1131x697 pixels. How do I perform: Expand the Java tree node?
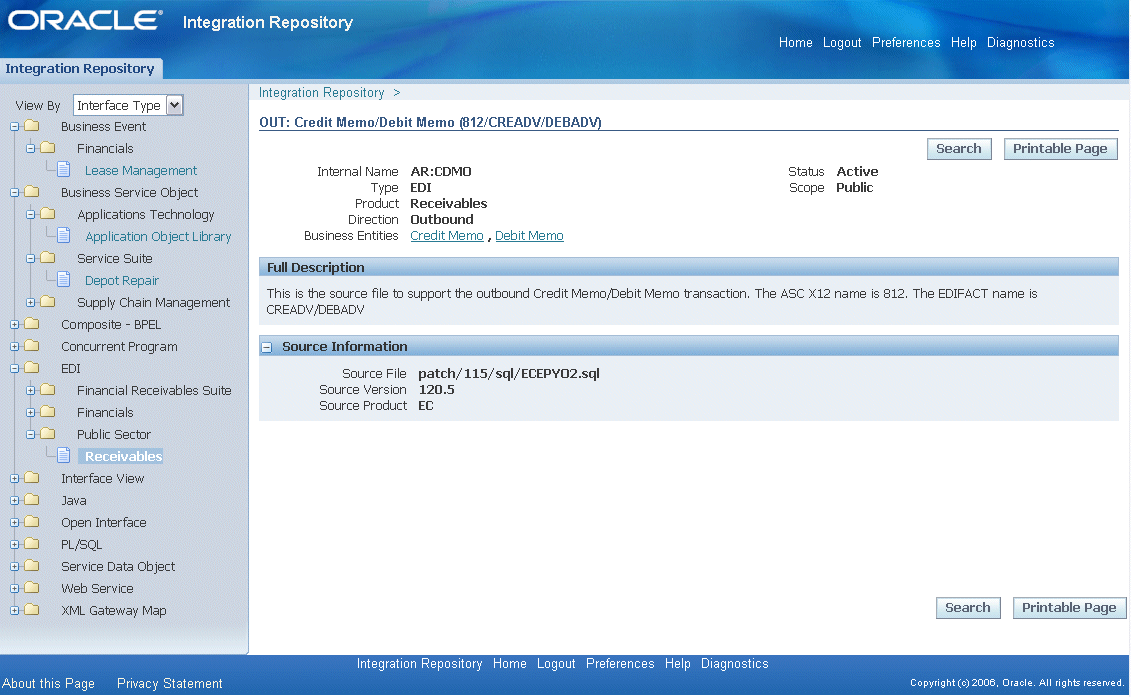click(14, 500)
